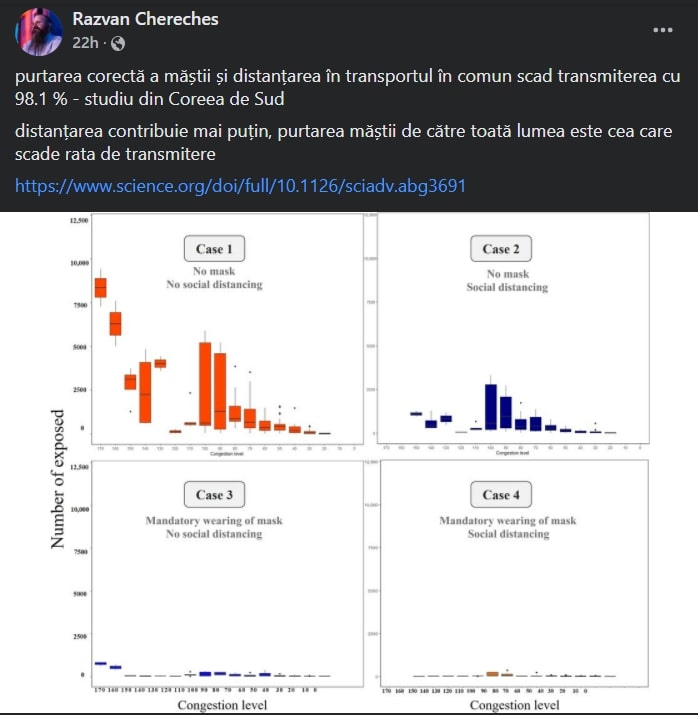Click the first post paragraph mentioning 98.1 %
This screenshot has width=698, height=715.
[340, 88]
